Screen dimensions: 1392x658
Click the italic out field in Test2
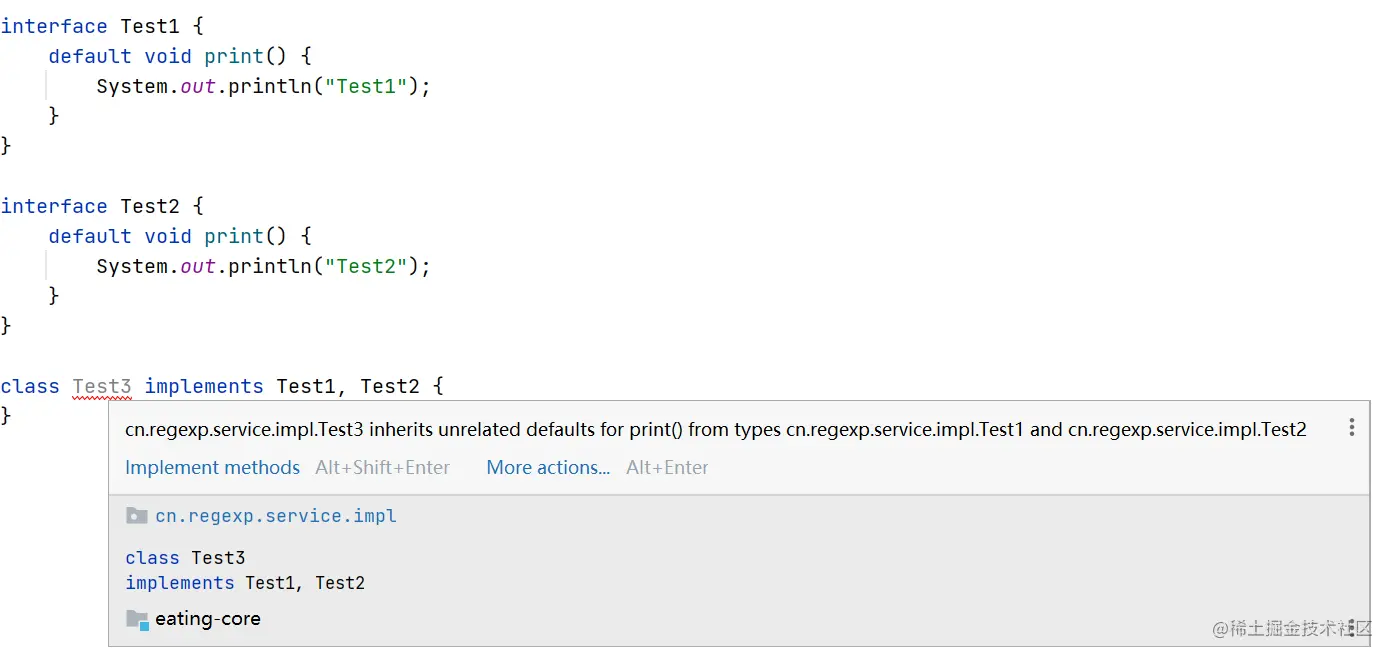coord(198,266)
